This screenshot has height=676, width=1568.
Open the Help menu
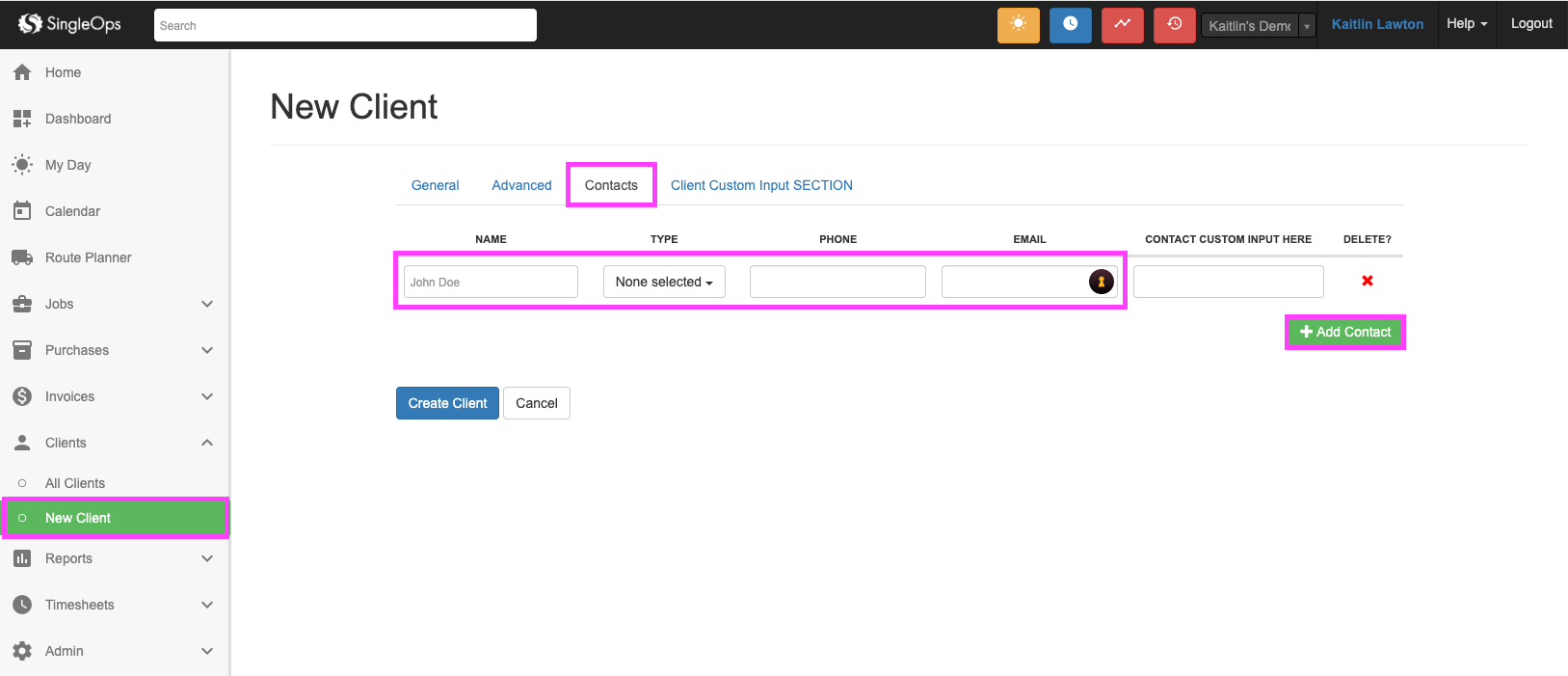1466,24
